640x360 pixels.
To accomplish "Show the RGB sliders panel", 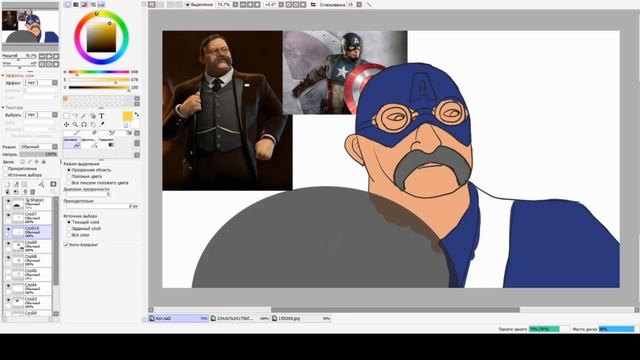I will (76, 4).
